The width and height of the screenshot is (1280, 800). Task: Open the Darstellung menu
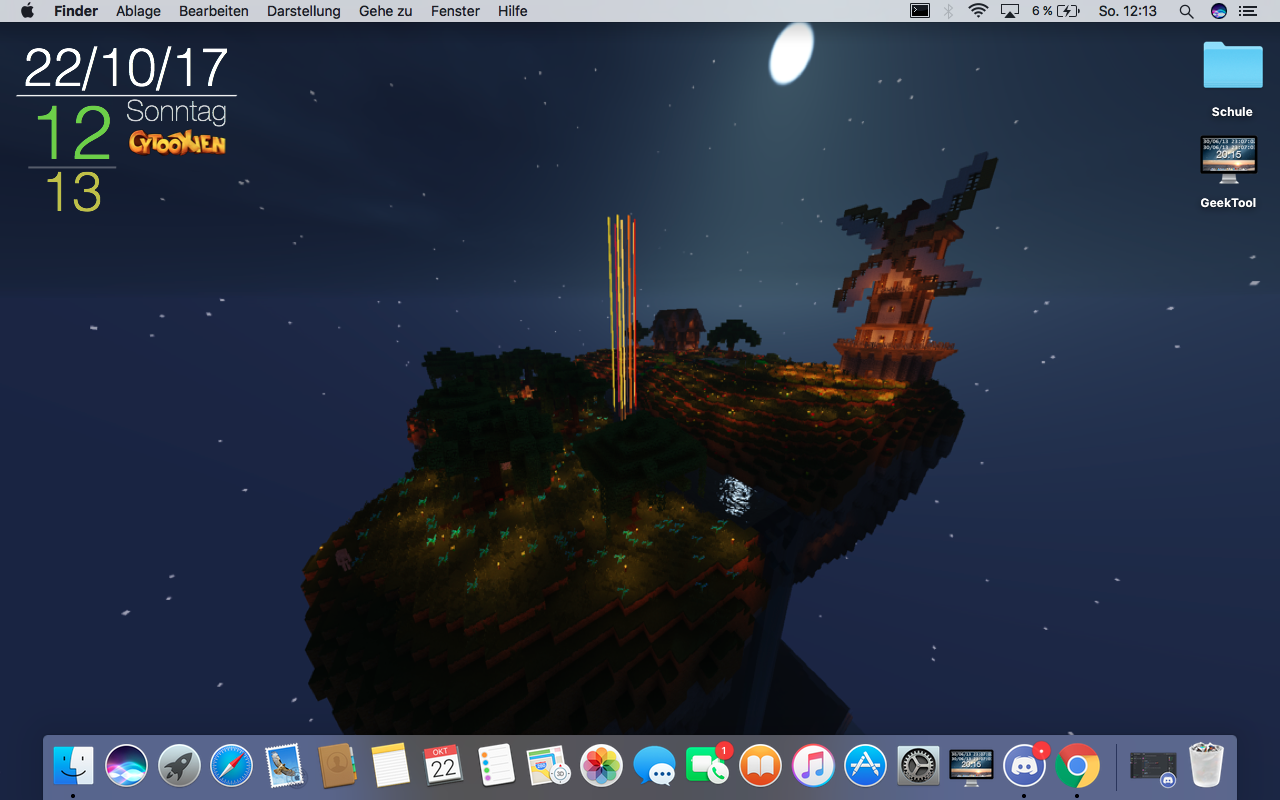click(x=304, y=11)
